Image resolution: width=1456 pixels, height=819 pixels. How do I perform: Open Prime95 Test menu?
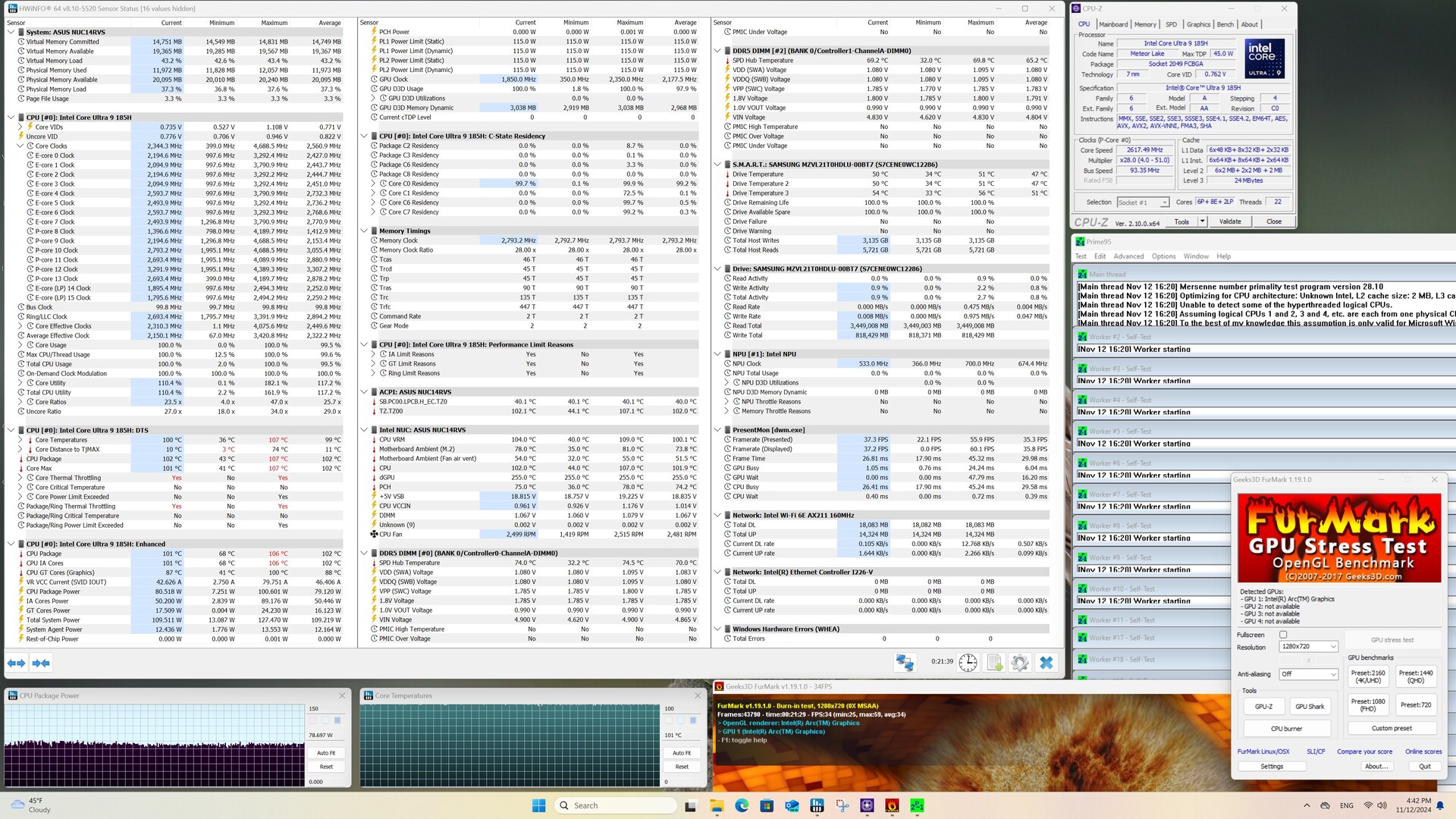point(1081,256)
